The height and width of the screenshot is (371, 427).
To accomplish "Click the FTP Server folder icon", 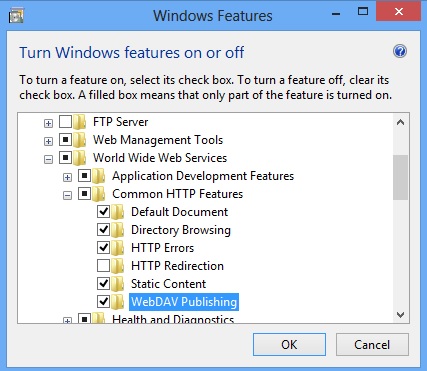I will tap(80, 122).
